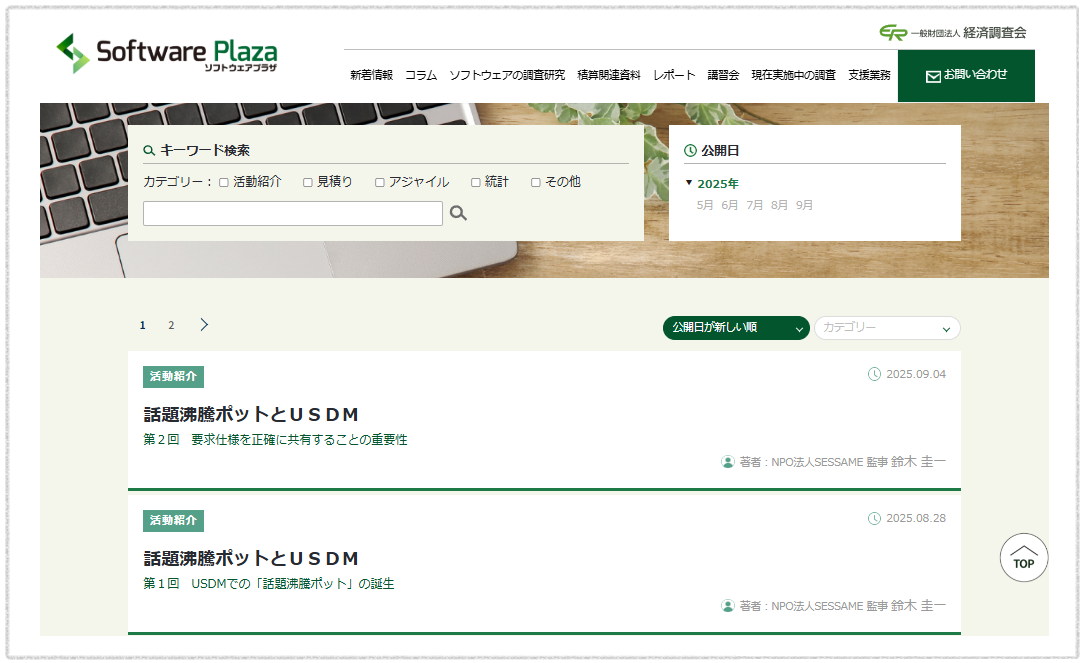This screenshot has height=663, width=1085.
Task: Go to the 積算関連資料 menu
Action: coord(608,75)
